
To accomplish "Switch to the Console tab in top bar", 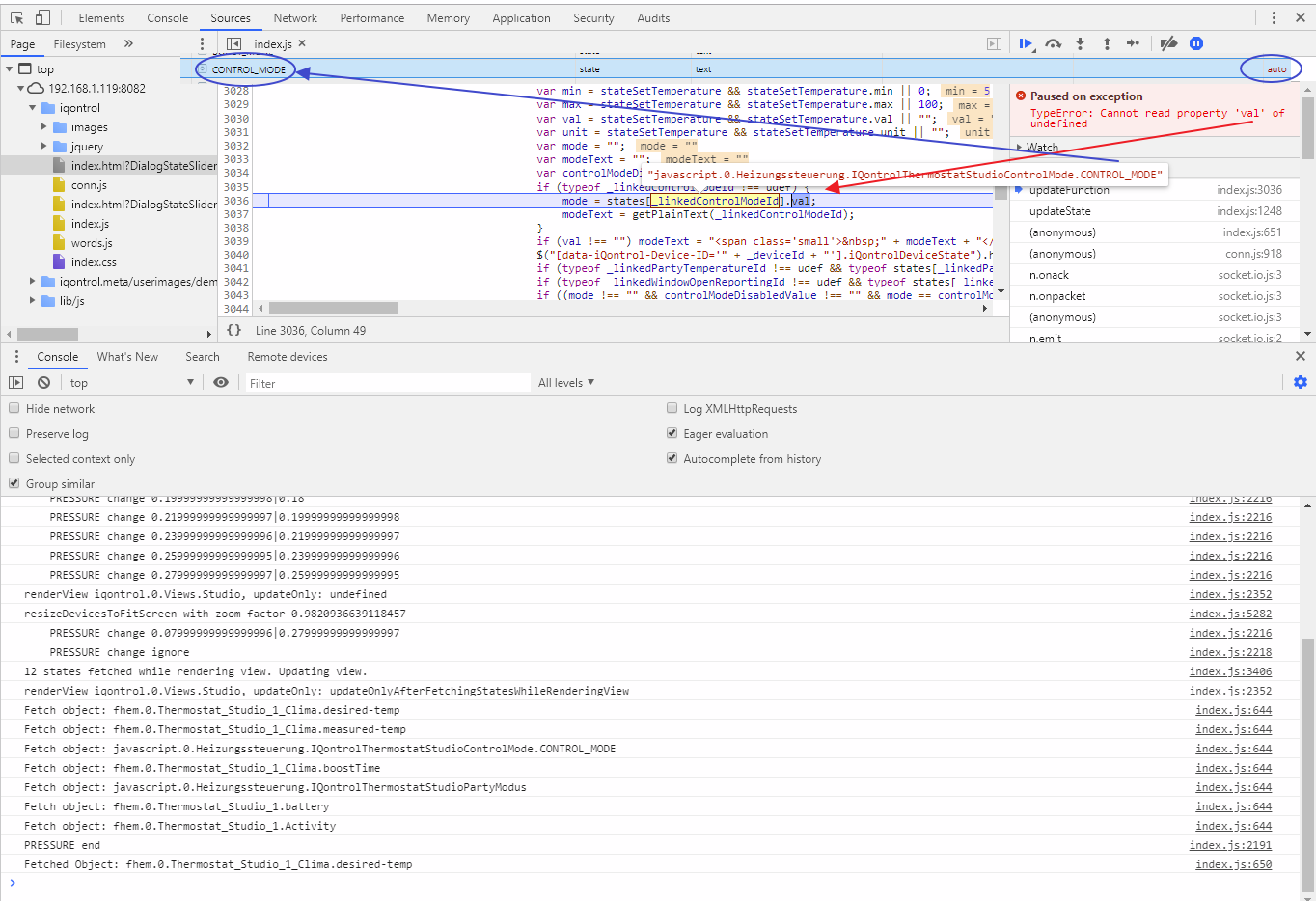I will pyautogui.click(x=168, y=17).
